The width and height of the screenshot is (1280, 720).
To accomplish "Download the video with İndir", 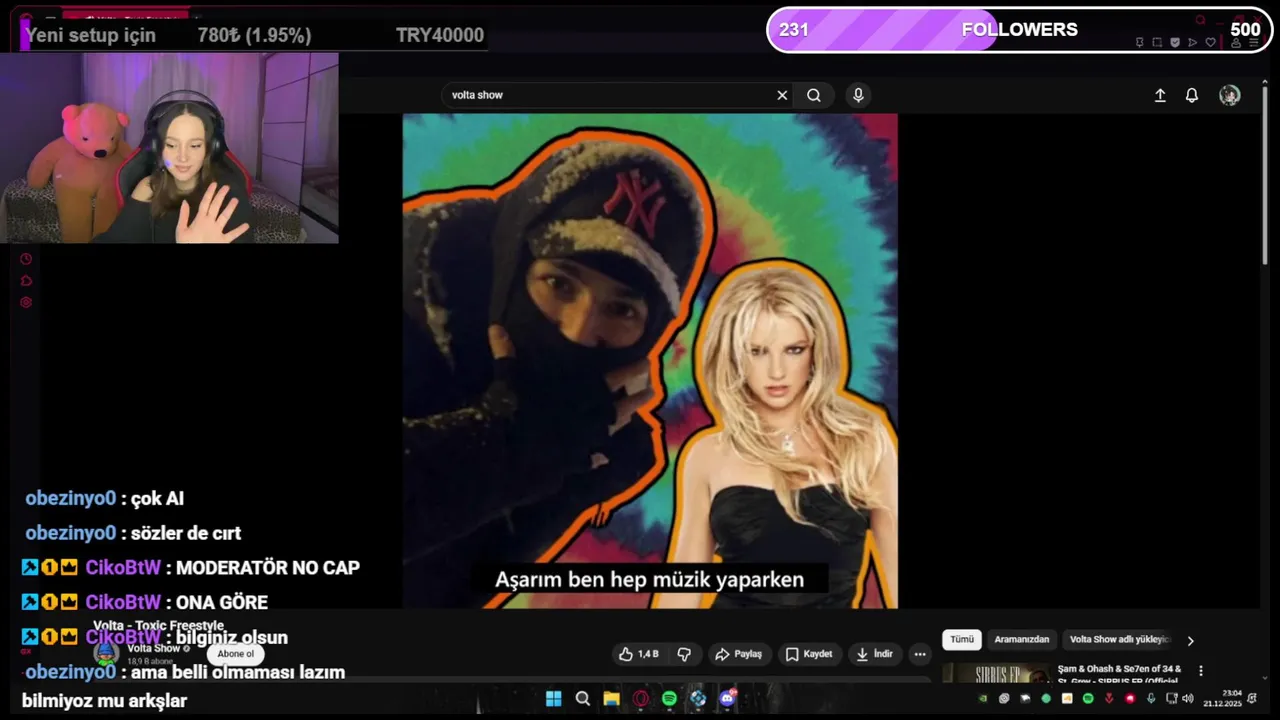I will (x=874, y=654).
